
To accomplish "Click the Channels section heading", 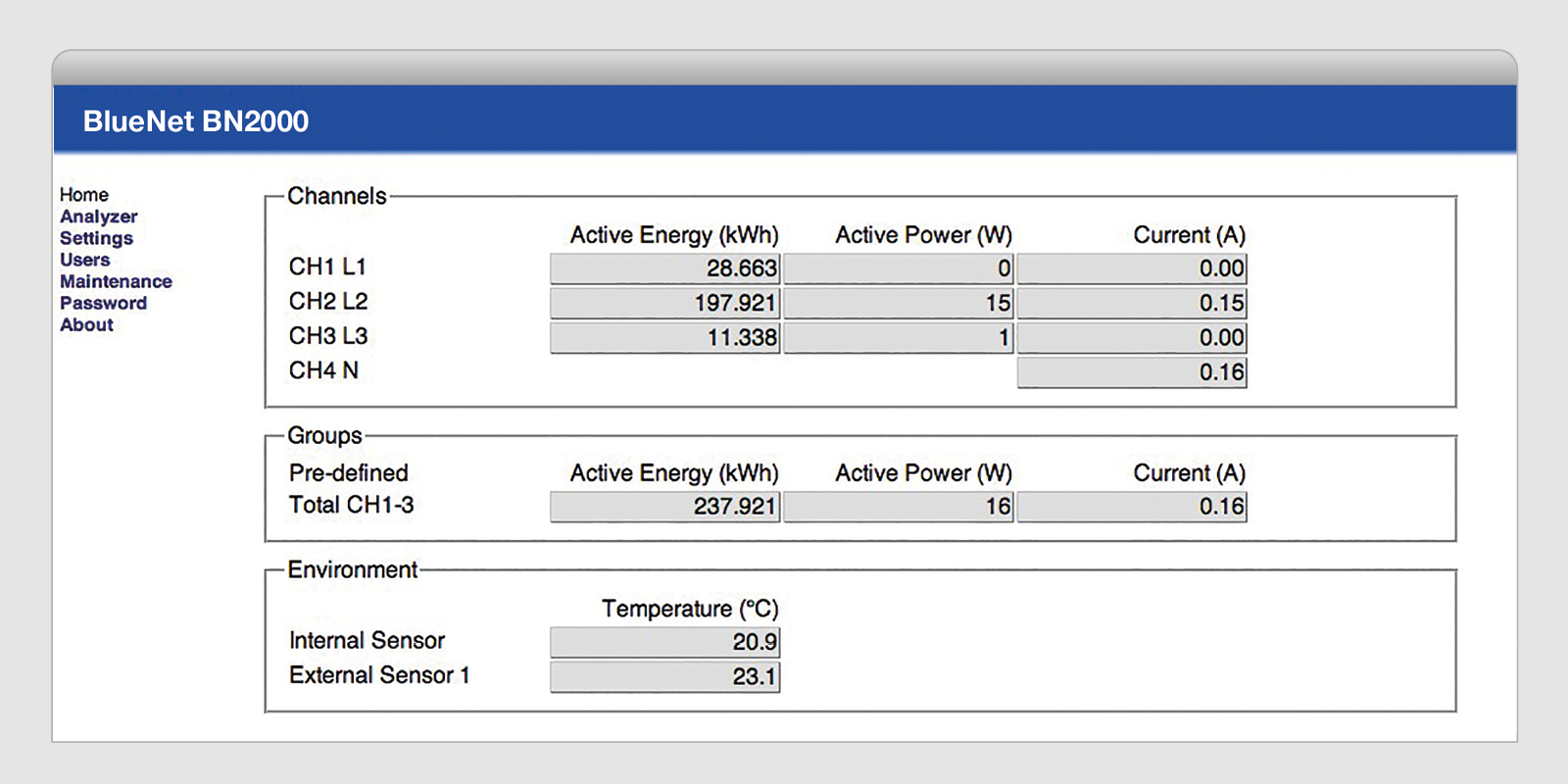I will (337, 196).
